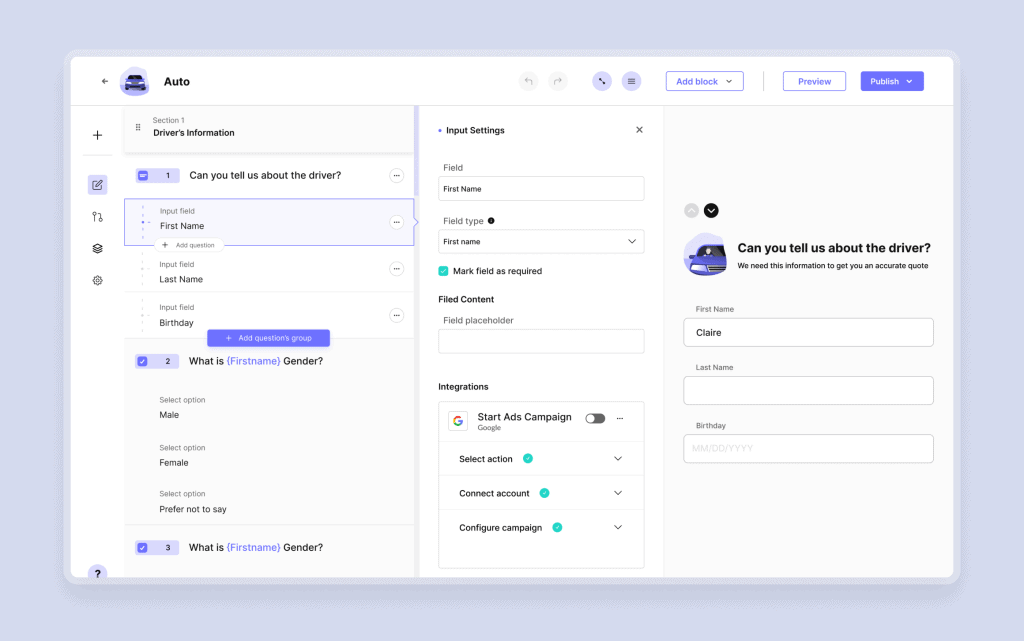The width and height of the screenshot is (1024, 641).
Task: Redo the last change
Action: (x=558, y=81)
